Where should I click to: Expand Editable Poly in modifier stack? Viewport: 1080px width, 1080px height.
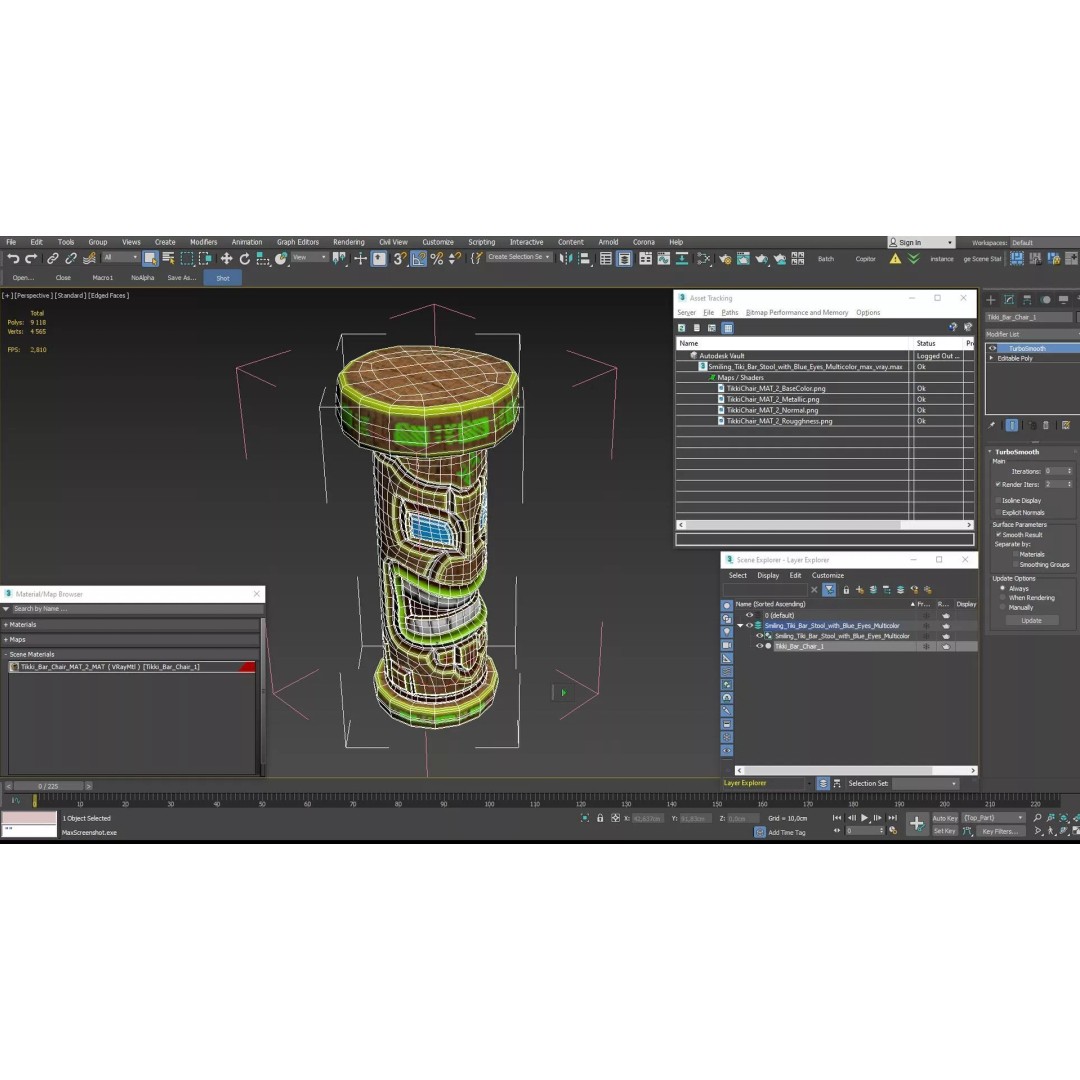tap(992, 358)
